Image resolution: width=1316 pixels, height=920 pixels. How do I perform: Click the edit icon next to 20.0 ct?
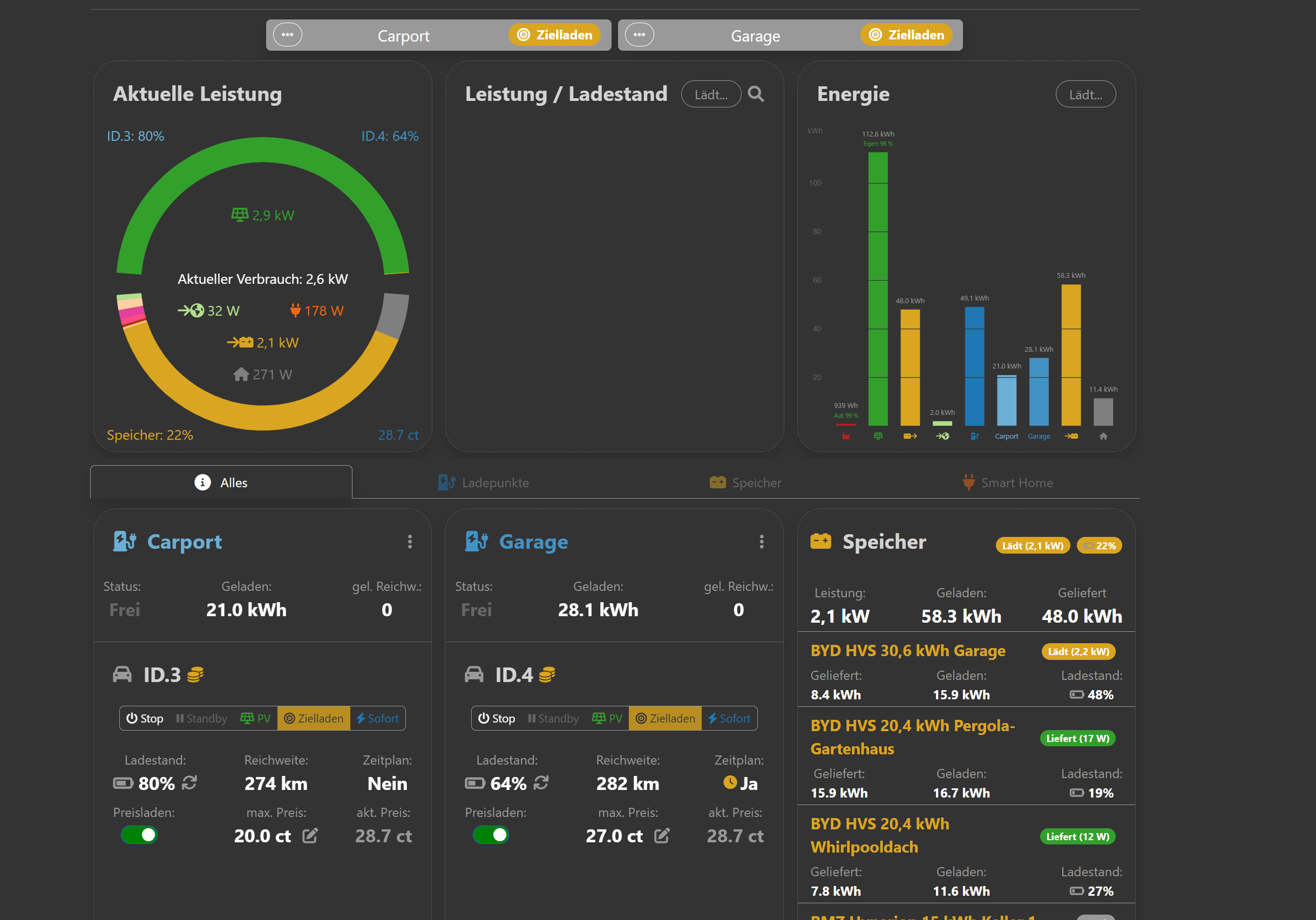tap(310, 836)
